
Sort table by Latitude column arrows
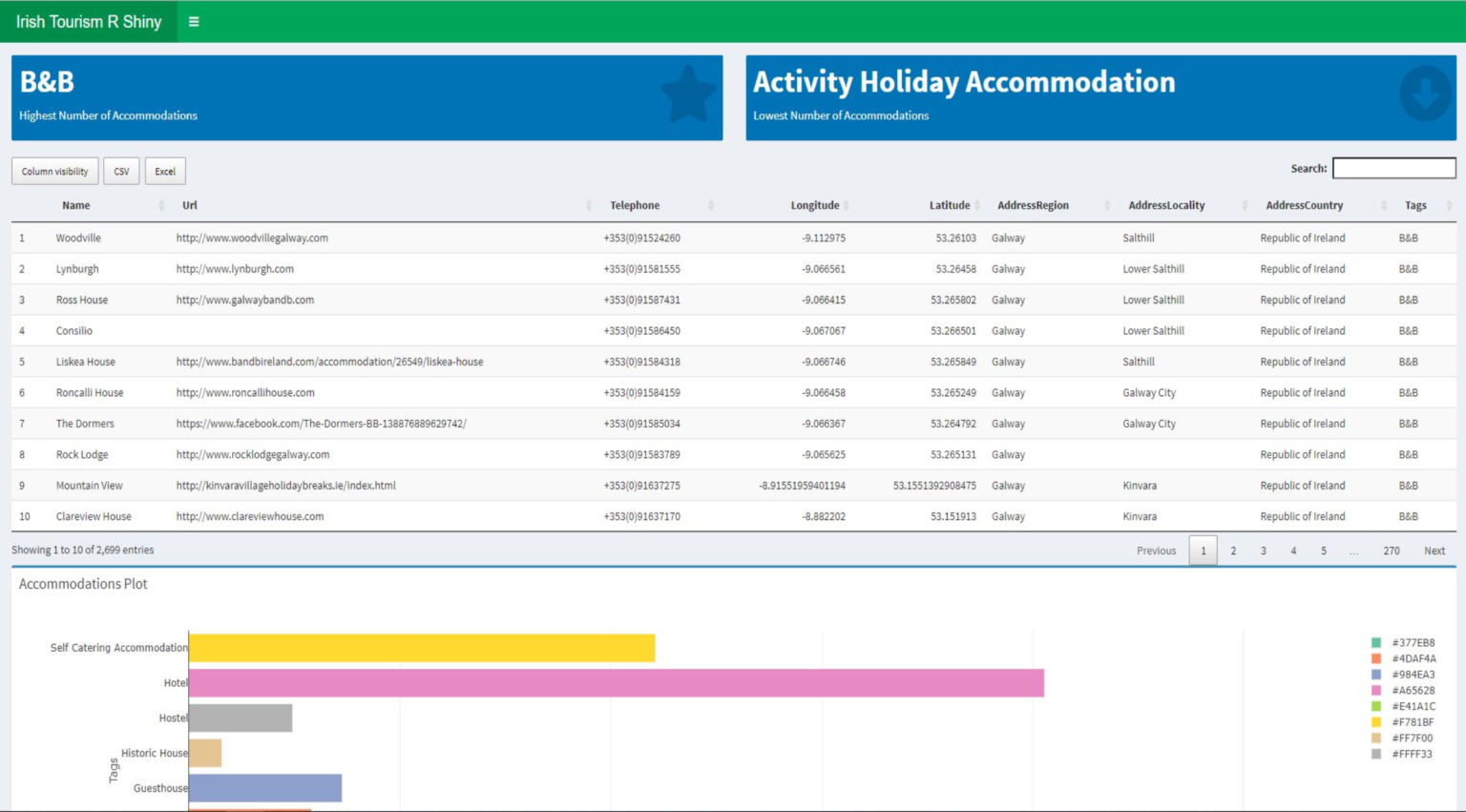click(977, 205)
